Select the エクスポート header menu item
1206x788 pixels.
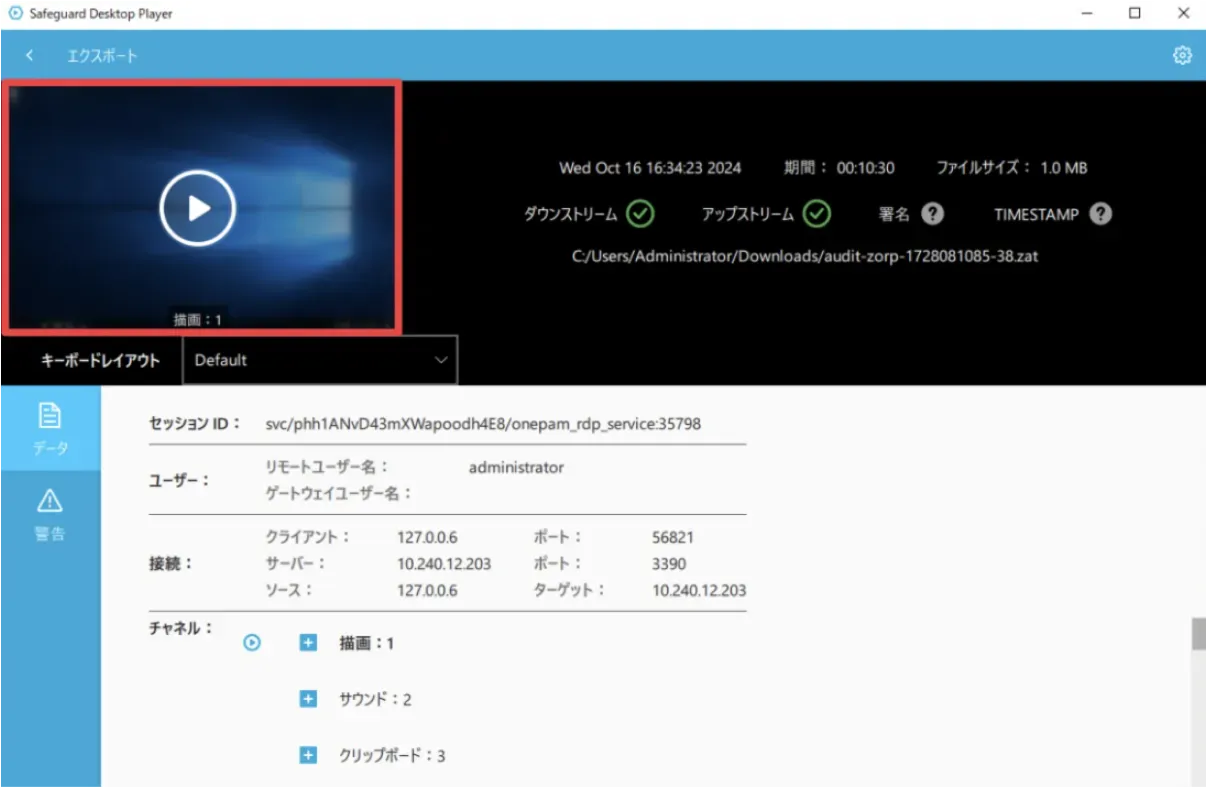tap(103, 55)
